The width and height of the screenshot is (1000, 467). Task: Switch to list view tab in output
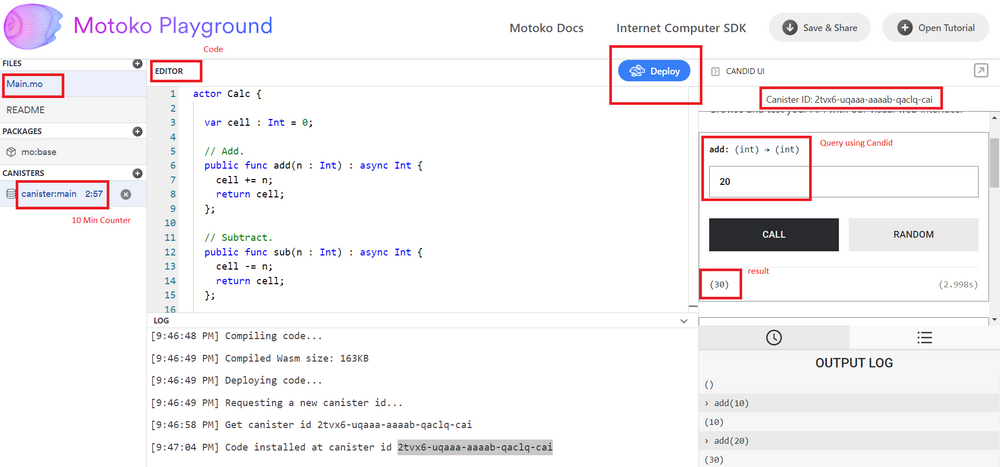click(924, 338)
